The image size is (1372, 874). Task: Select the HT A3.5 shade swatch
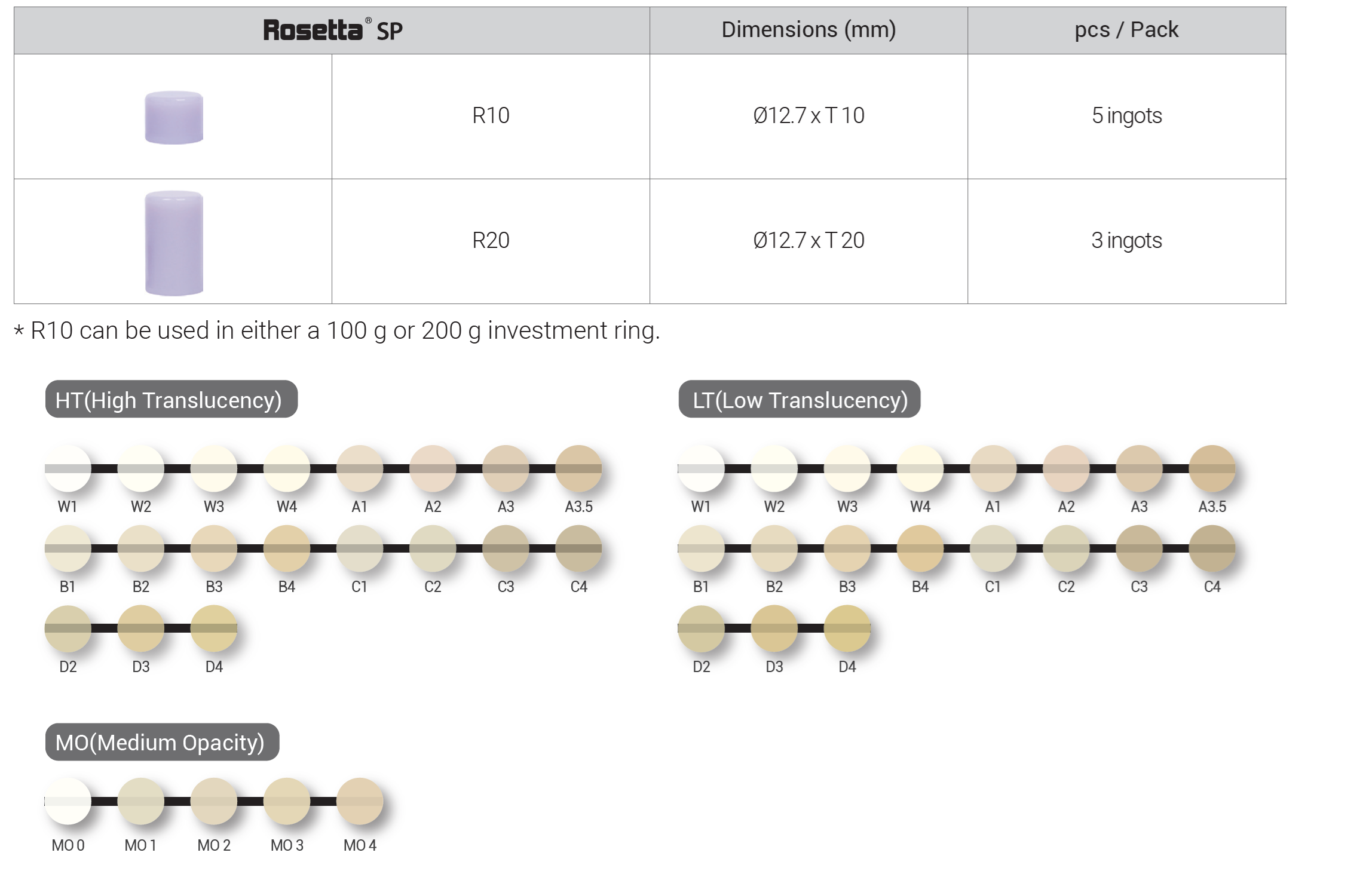(x=578, y=468)
